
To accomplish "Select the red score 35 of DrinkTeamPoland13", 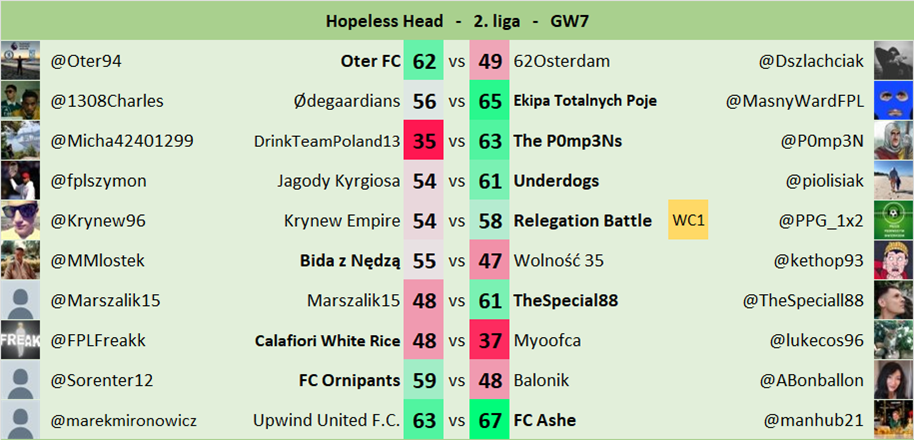I will click(x=424, y=141).
